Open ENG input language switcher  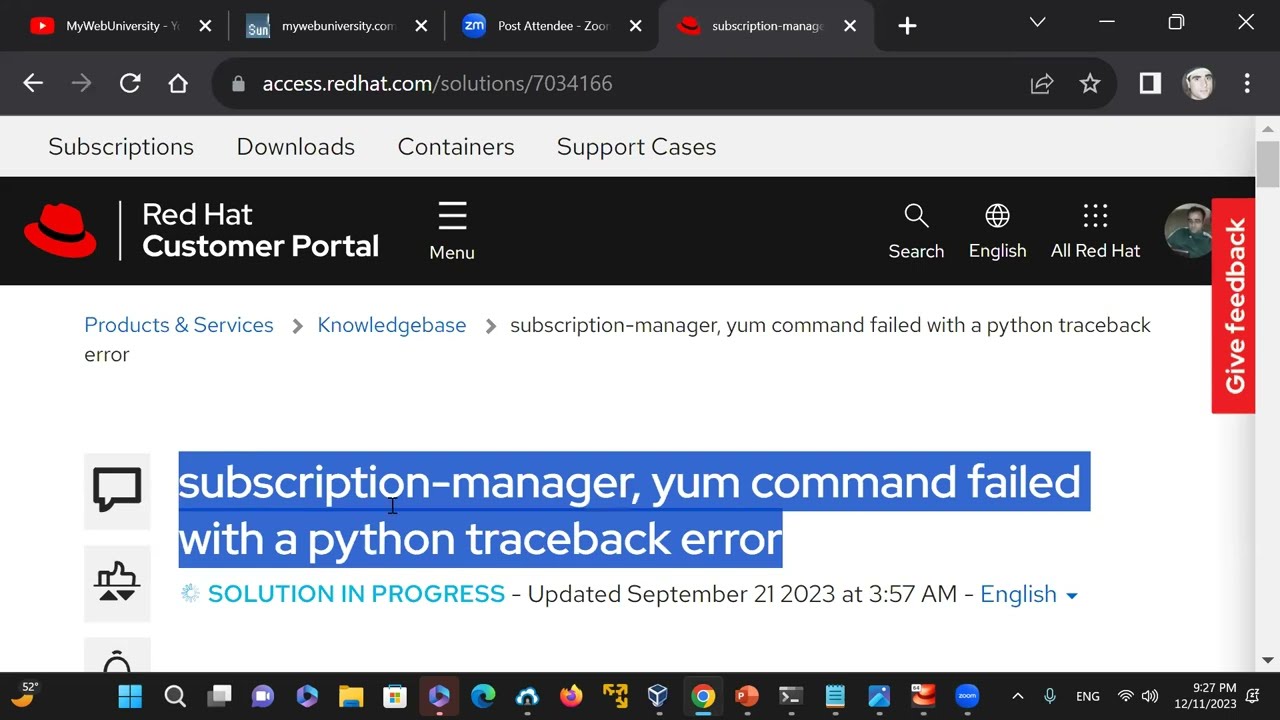[x=1088, y=696]
